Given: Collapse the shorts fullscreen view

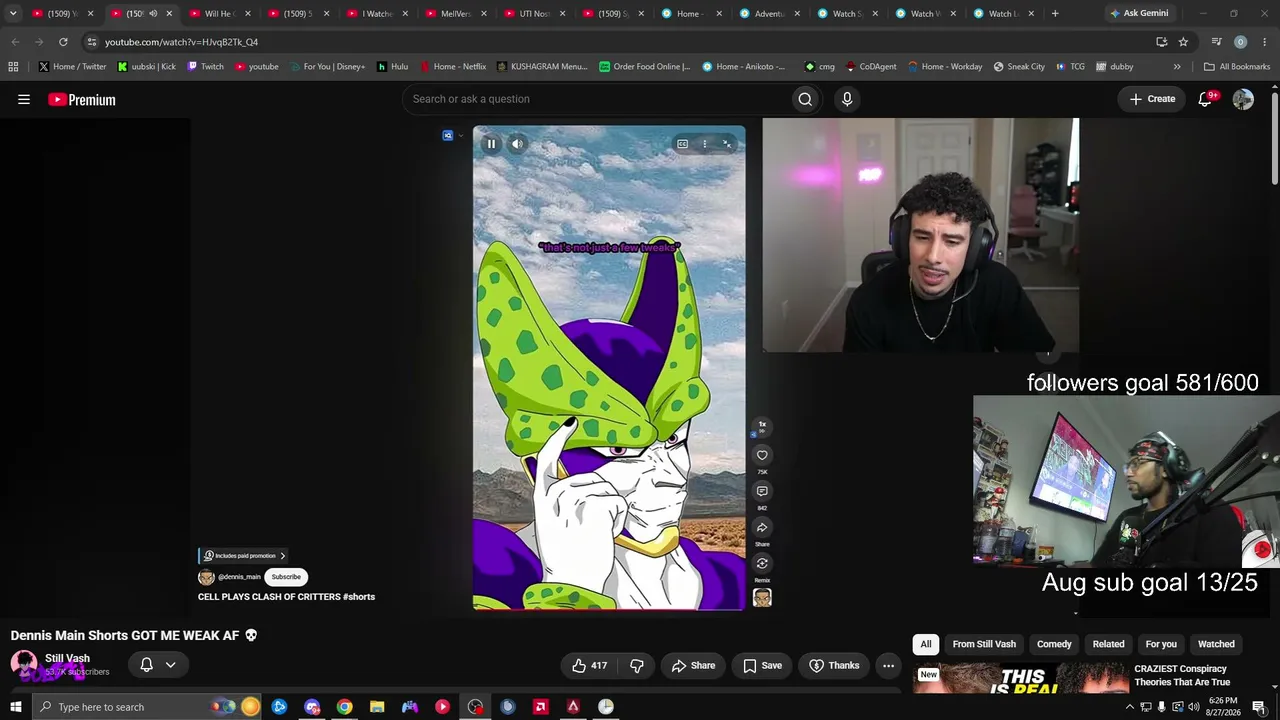Looking at the screenshot, I should click(727, 144).
